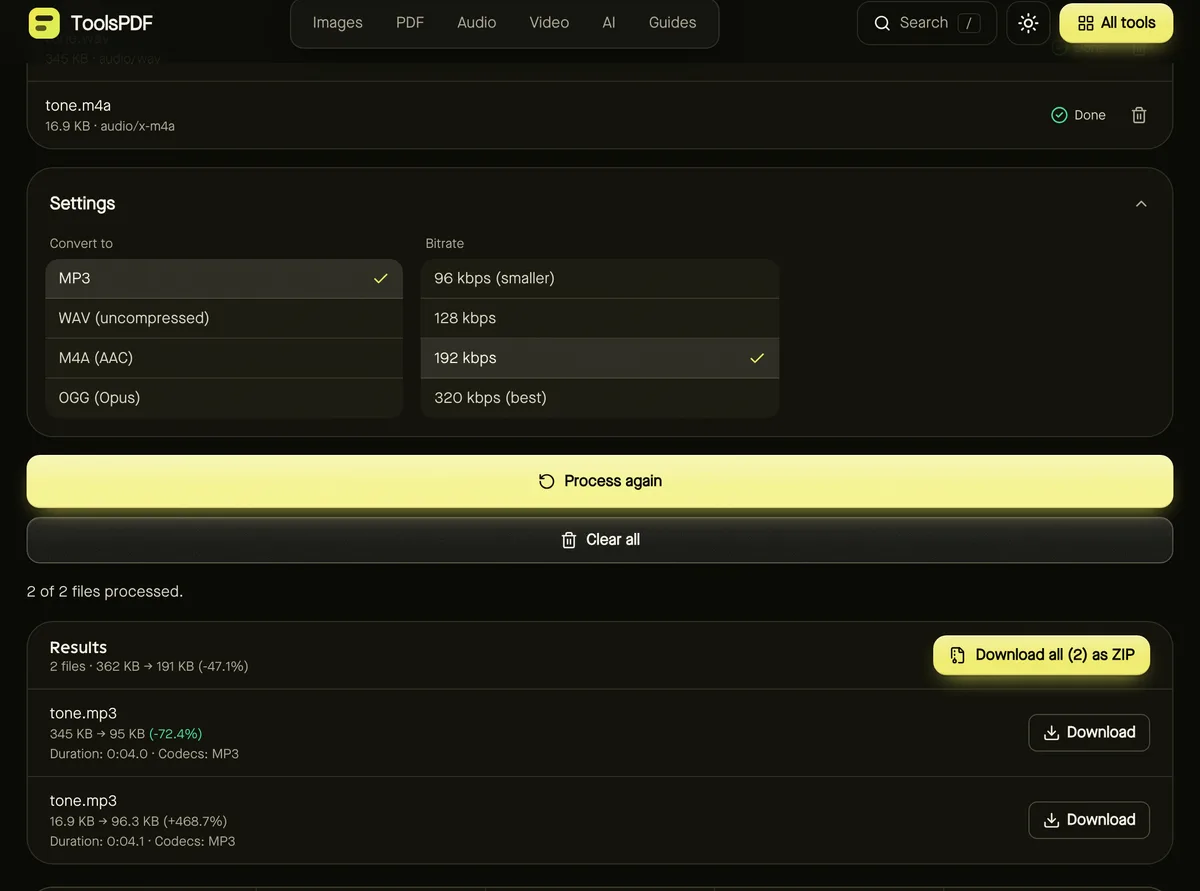The height and width of the screenshot is (891, 1200).
Task: Choose 192 kbps bitrate
Action: [600, 358]
